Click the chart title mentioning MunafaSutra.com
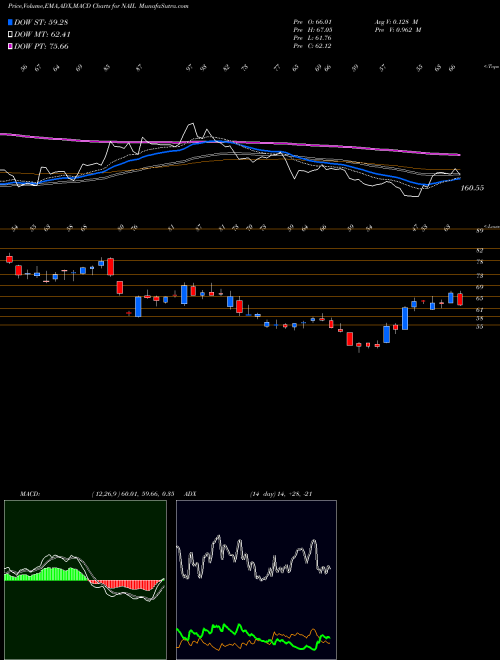 [98, 6]
